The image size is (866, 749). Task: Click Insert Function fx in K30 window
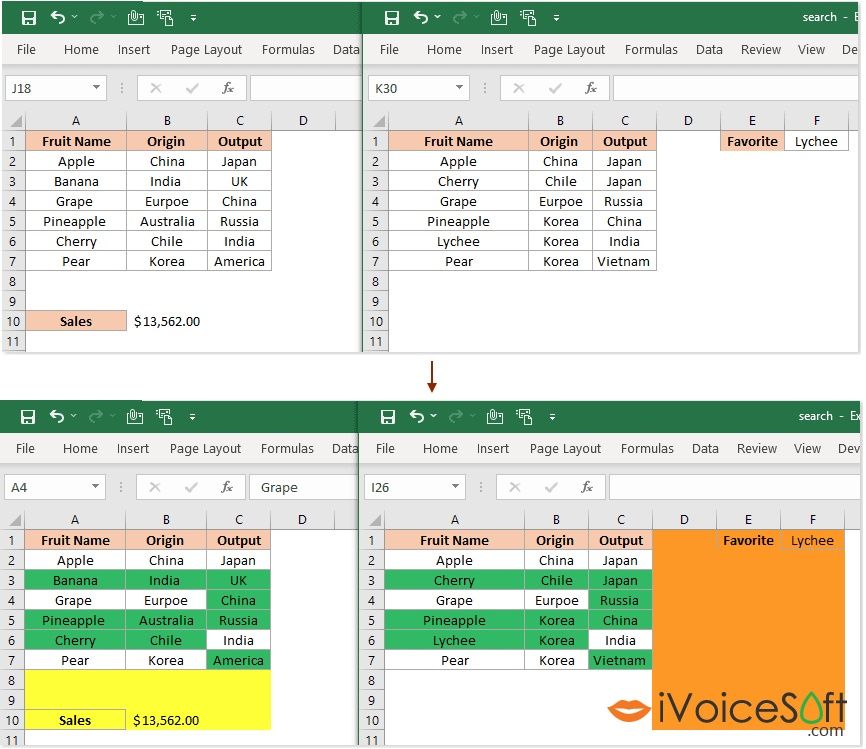coord(591,88)
